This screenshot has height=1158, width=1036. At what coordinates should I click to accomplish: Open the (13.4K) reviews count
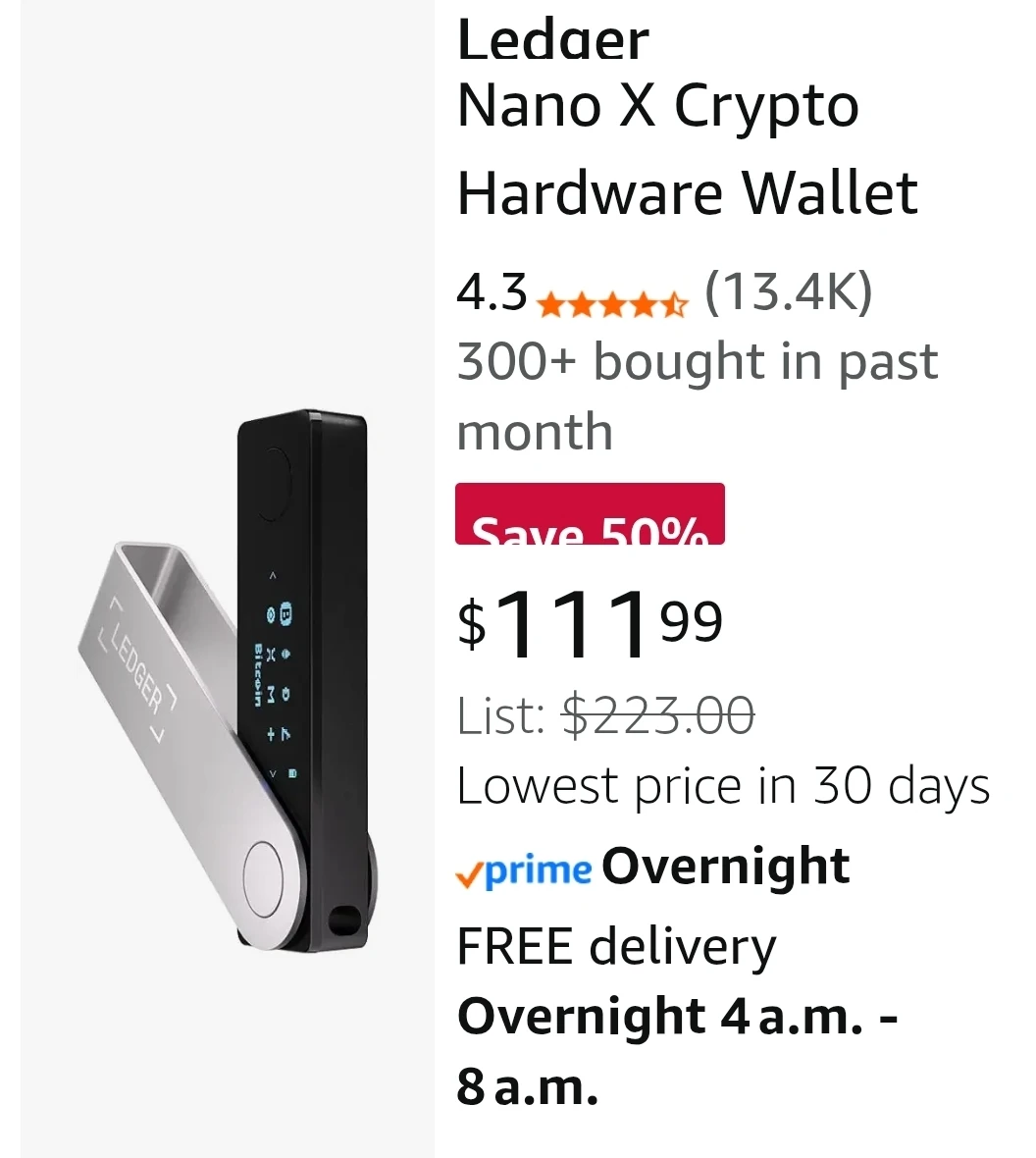(788, 292)
